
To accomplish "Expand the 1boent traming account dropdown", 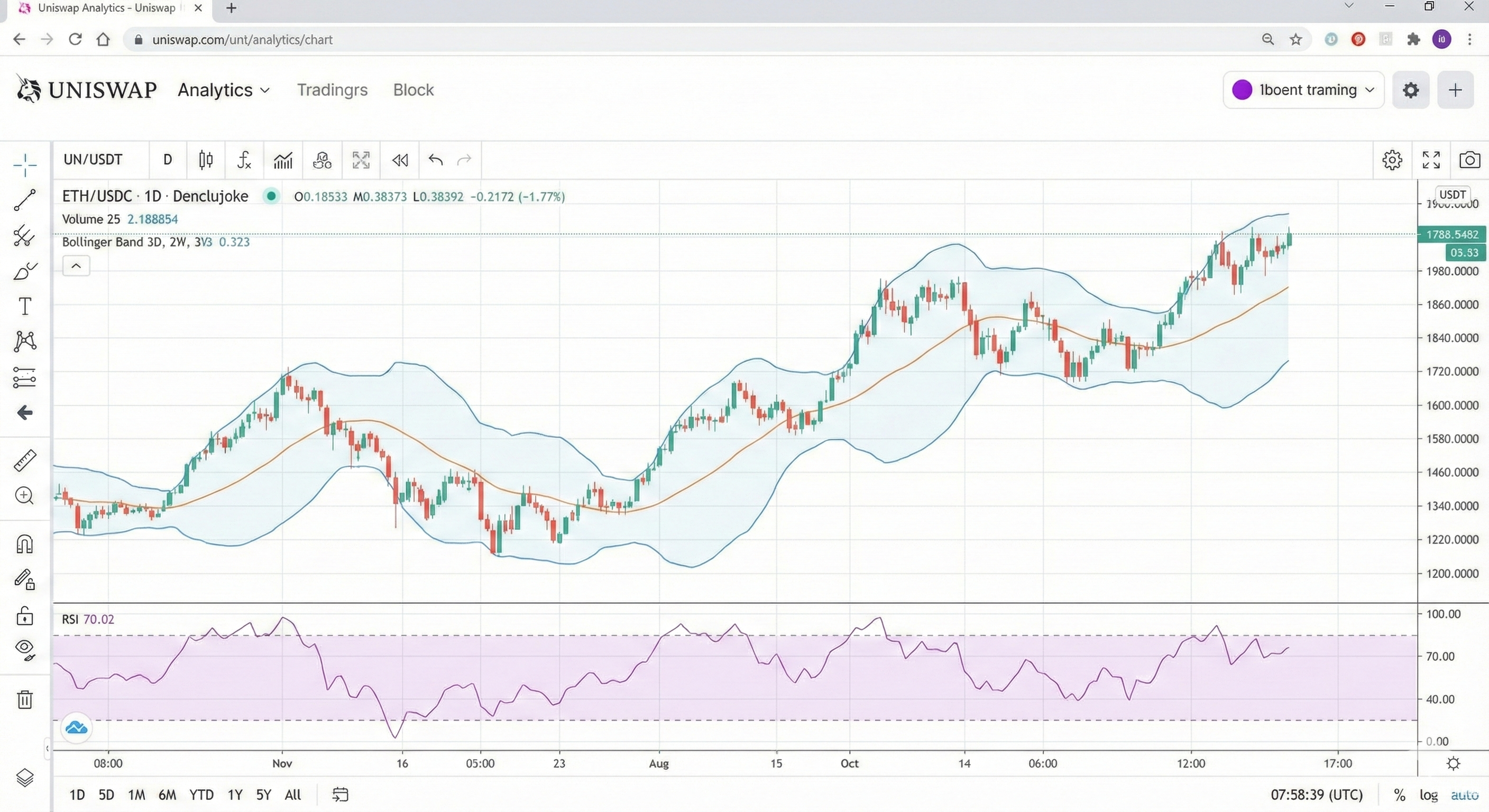I will pyautogui.click(x=1303, y=90).
